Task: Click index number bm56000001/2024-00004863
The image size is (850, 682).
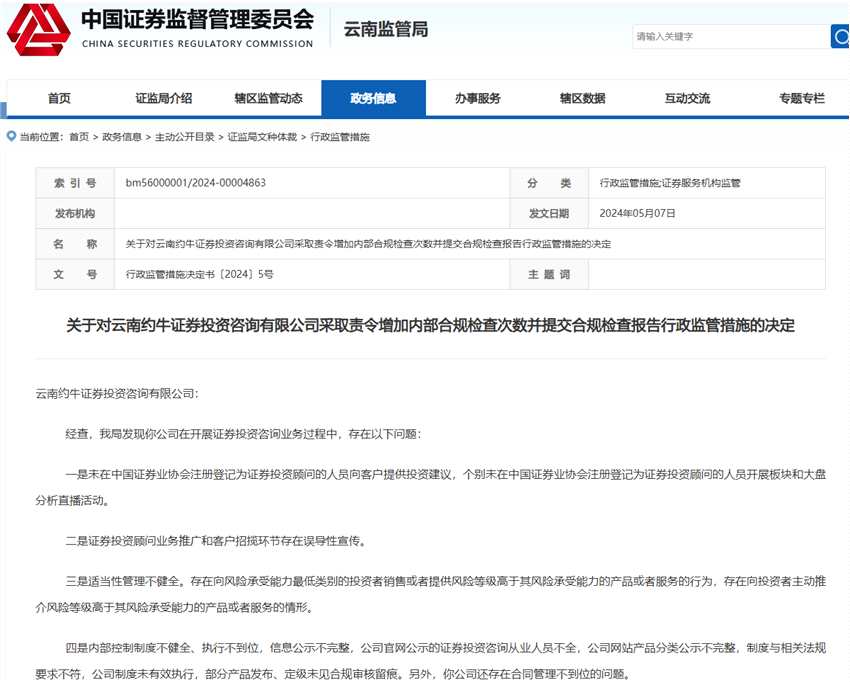Action: point(196,183)
